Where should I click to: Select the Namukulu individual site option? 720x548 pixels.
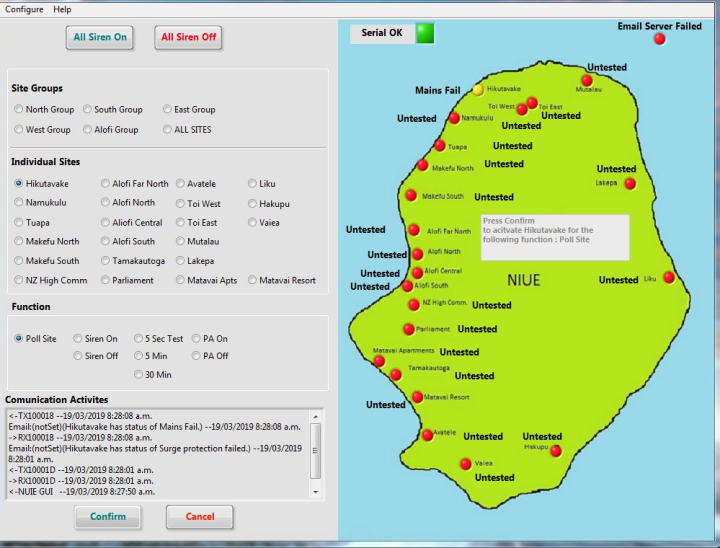(x=40, y=202)
